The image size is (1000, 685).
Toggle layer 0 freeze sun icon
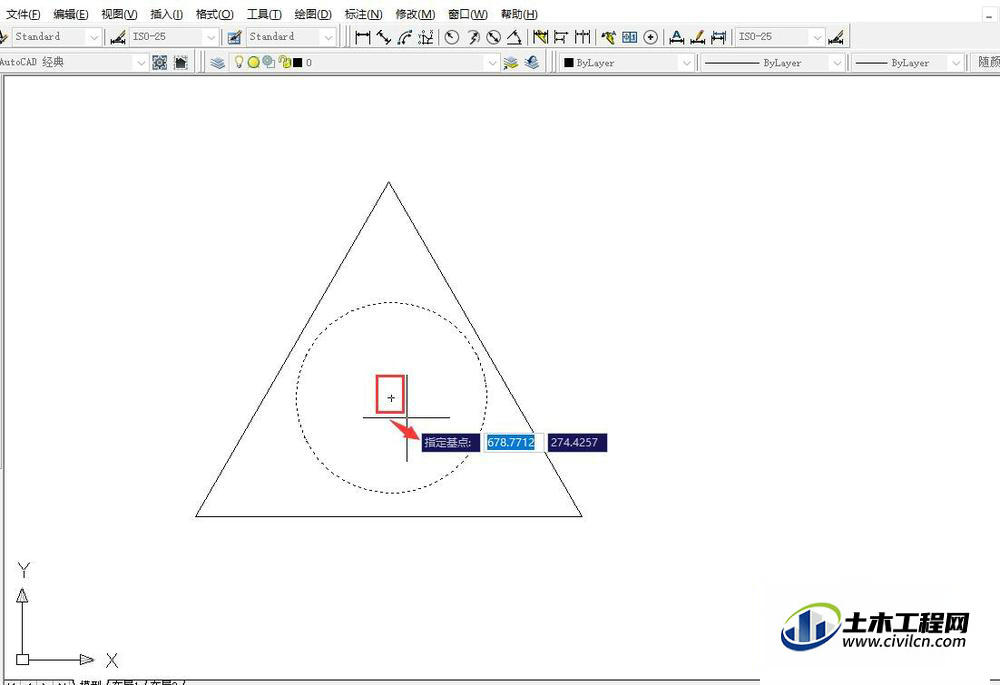pos(253,63)
